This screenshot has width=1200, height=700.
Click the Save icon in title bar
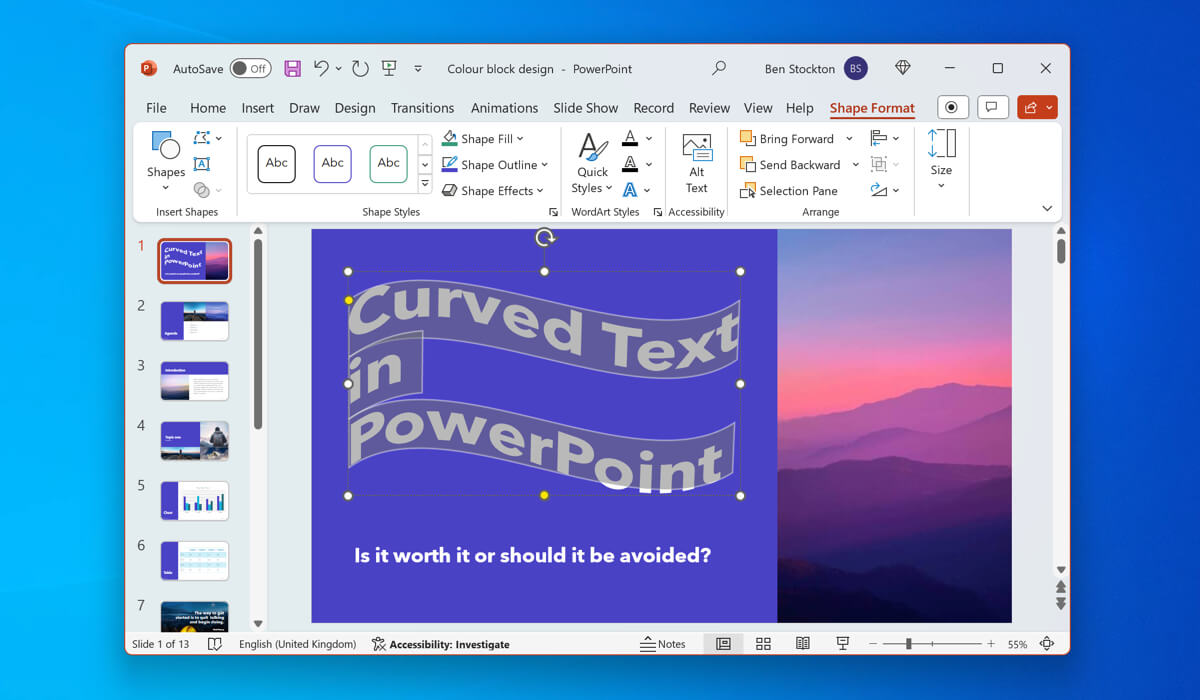pyautogui.click(x=292, y=69)
